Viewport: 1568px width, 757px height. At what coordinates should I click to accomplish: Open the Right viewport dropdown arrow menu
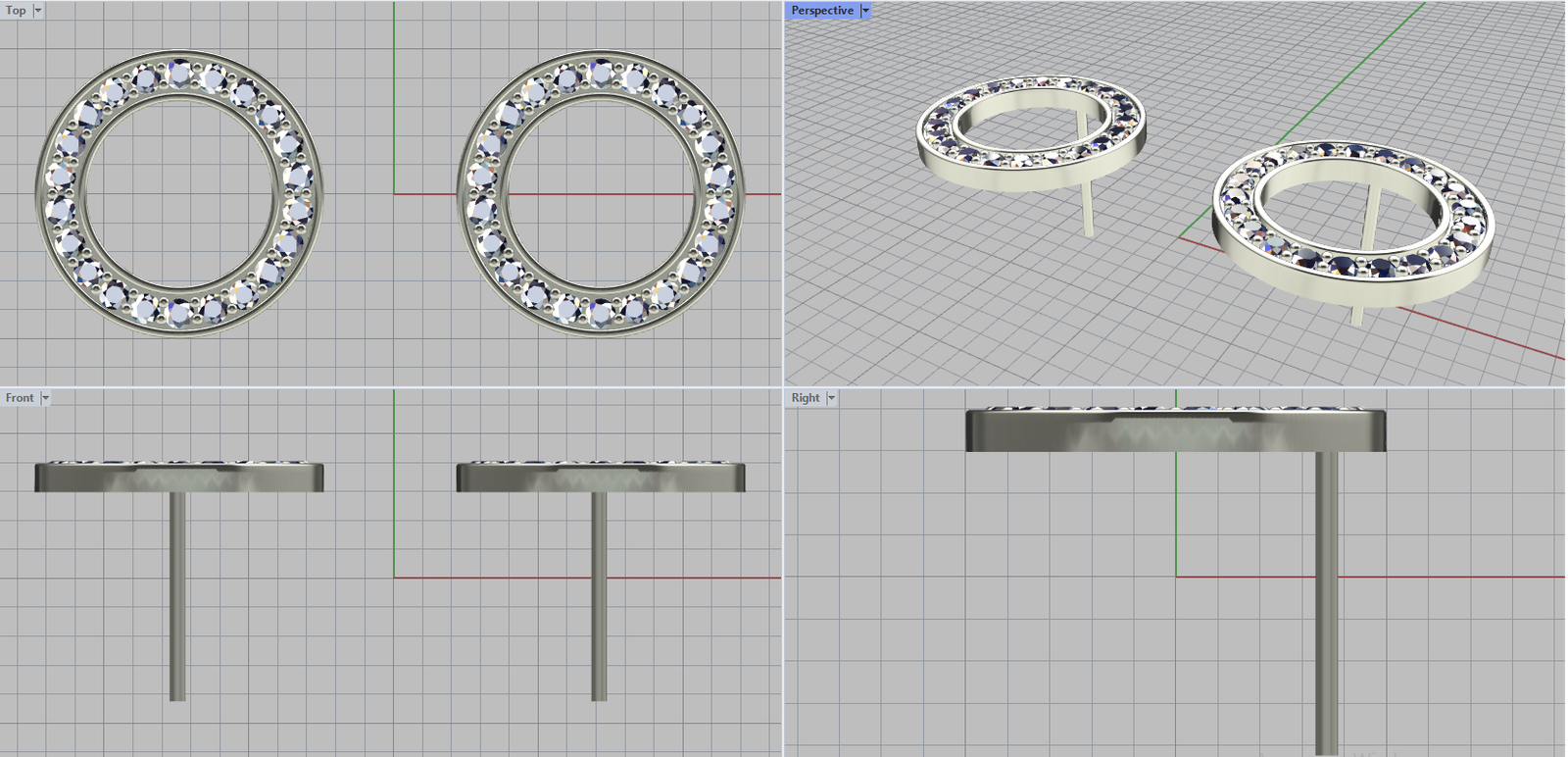831,398
